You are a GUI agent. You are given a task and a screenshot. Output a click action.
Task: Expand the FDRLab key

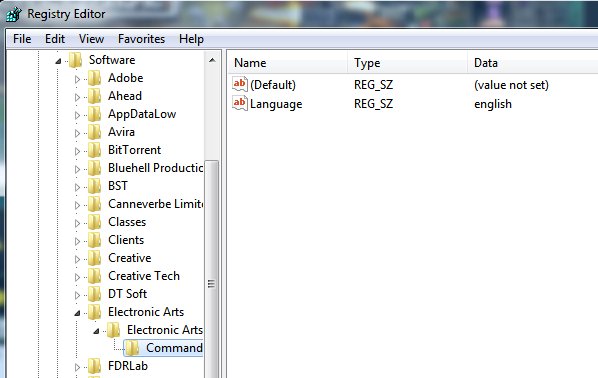tap(77, 367)
